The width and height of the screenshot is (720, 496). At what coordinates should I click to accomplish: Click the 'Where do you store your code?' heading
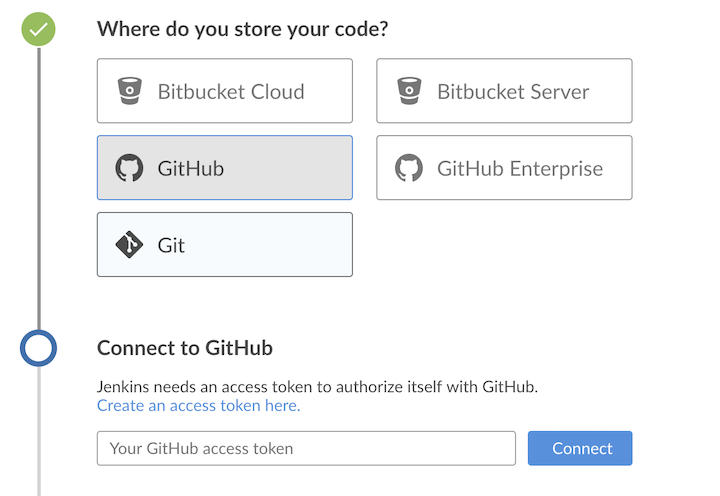coord(243,29)
